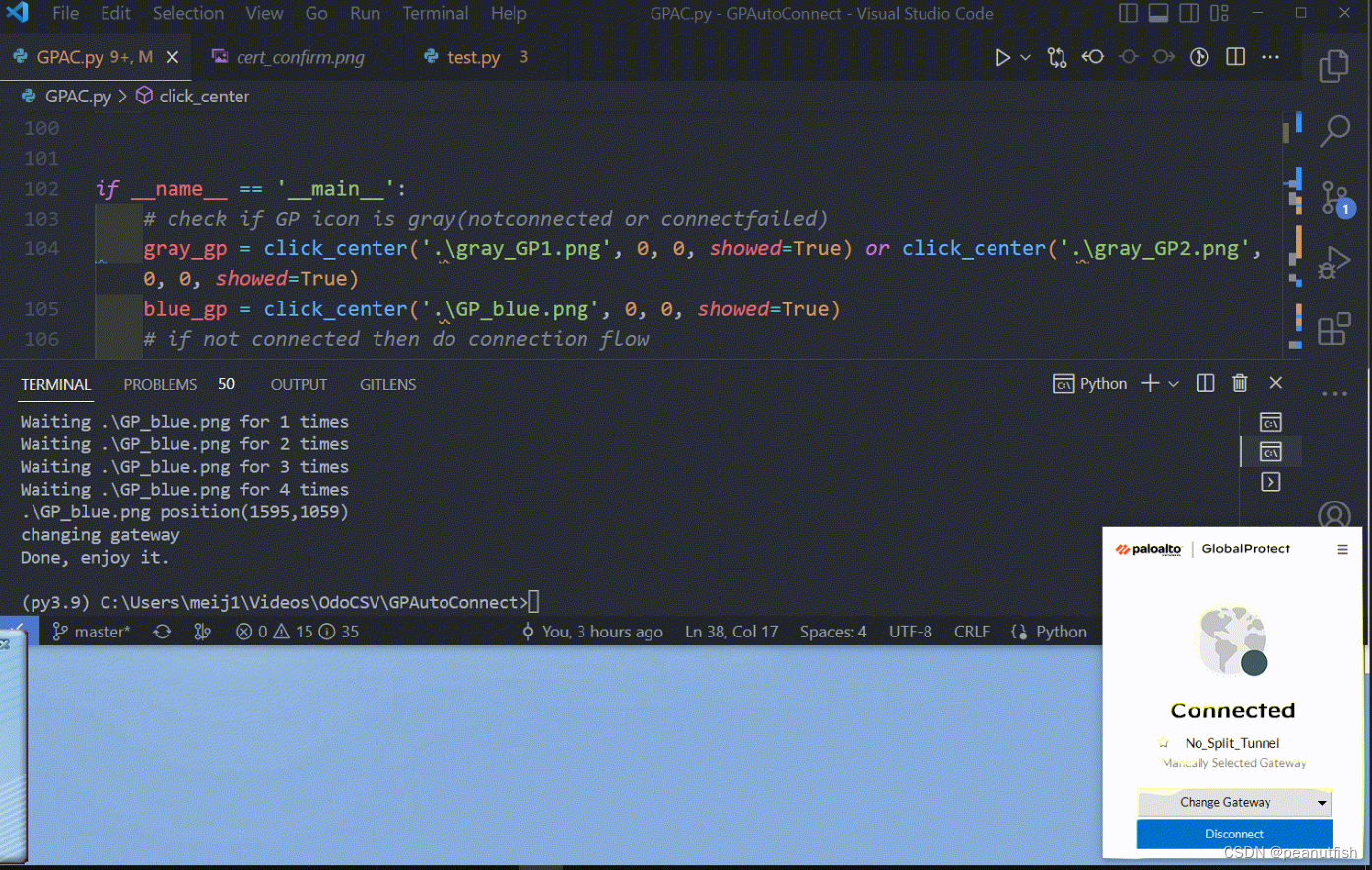
Task: Open the Selection menu
Action: (x=188, y=13)
